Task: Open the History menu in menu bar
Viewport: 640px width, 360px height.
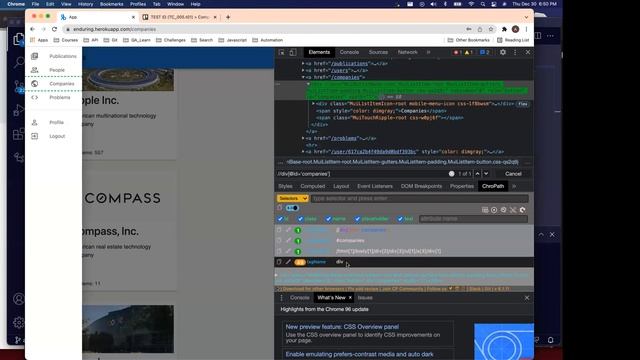Action: tap(85, 4)
